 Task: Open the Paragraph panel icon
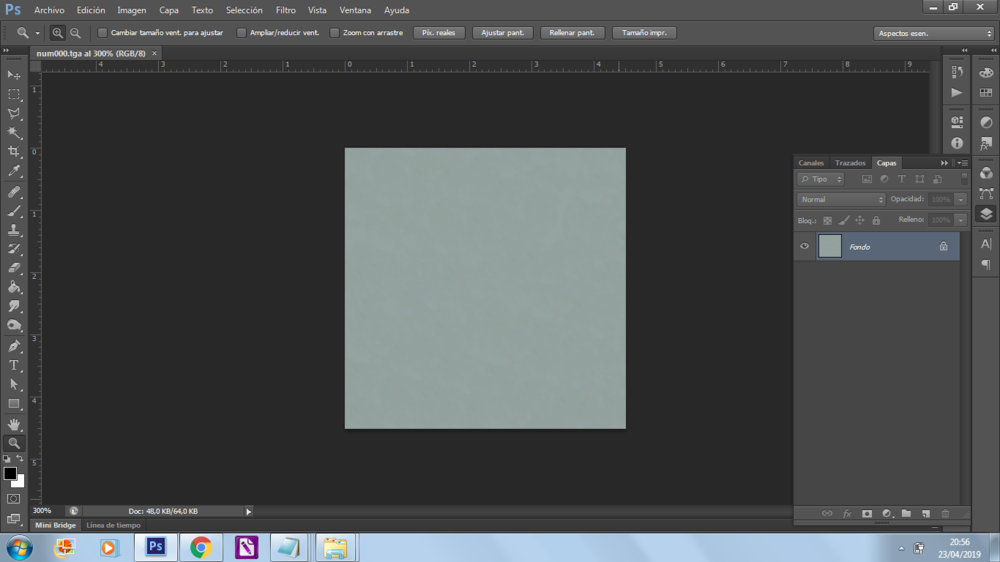click(986, 264)
